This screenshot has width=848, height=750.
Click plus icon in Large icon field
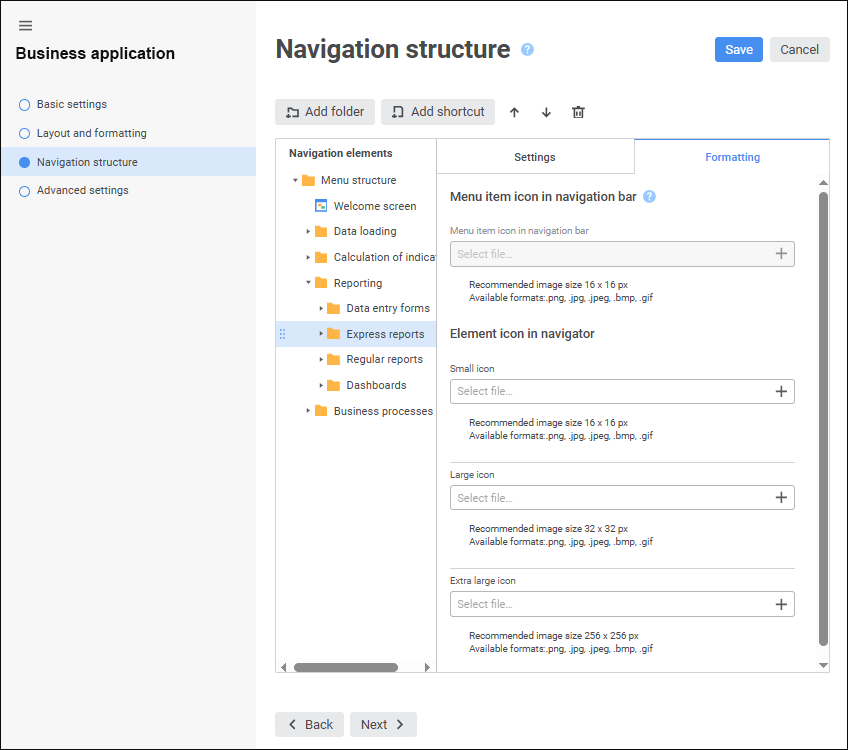781,498
